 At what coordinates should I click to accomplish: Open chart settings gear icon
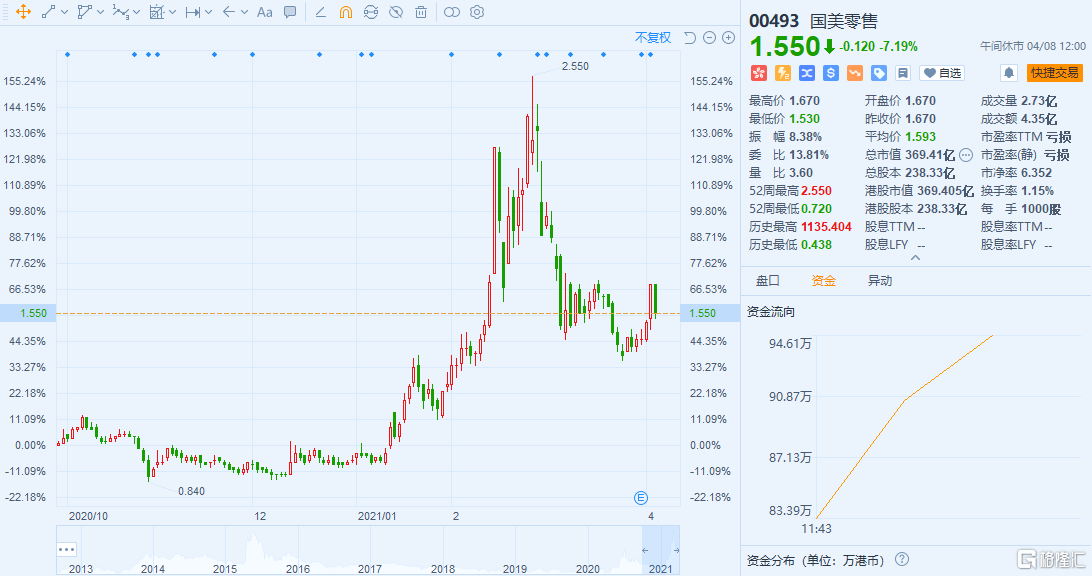point(477,12)
